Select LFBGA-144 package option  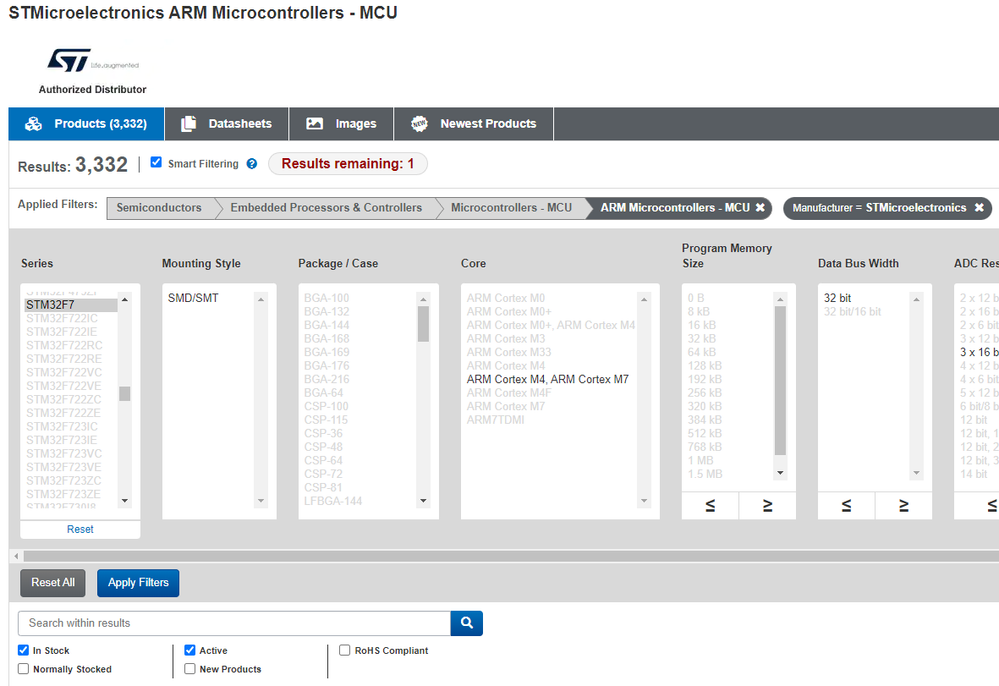333,501
